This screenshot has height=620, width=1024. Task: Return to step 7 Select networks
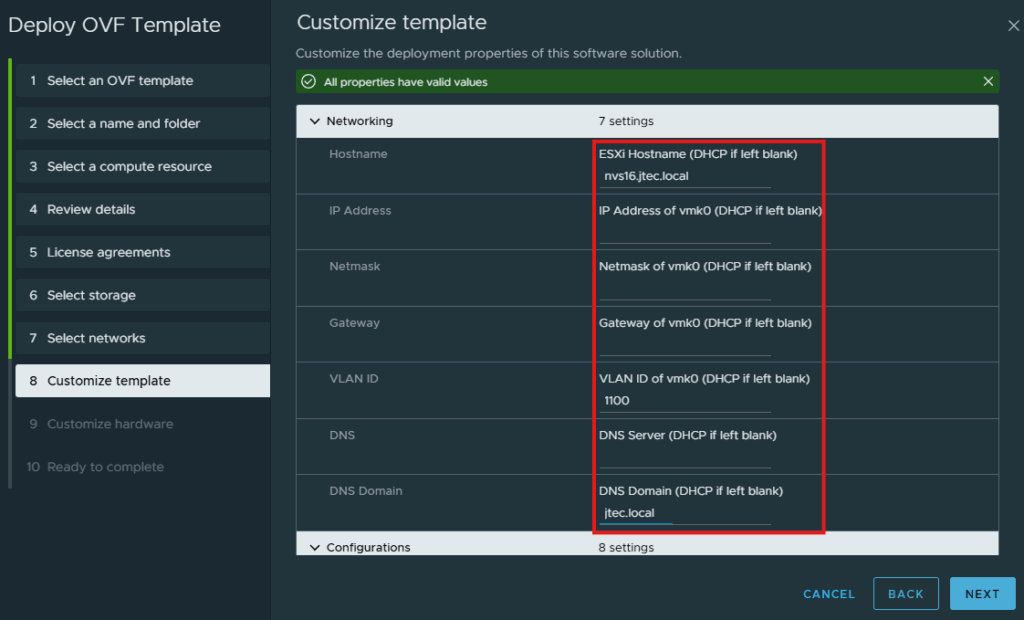coord(142,338)
